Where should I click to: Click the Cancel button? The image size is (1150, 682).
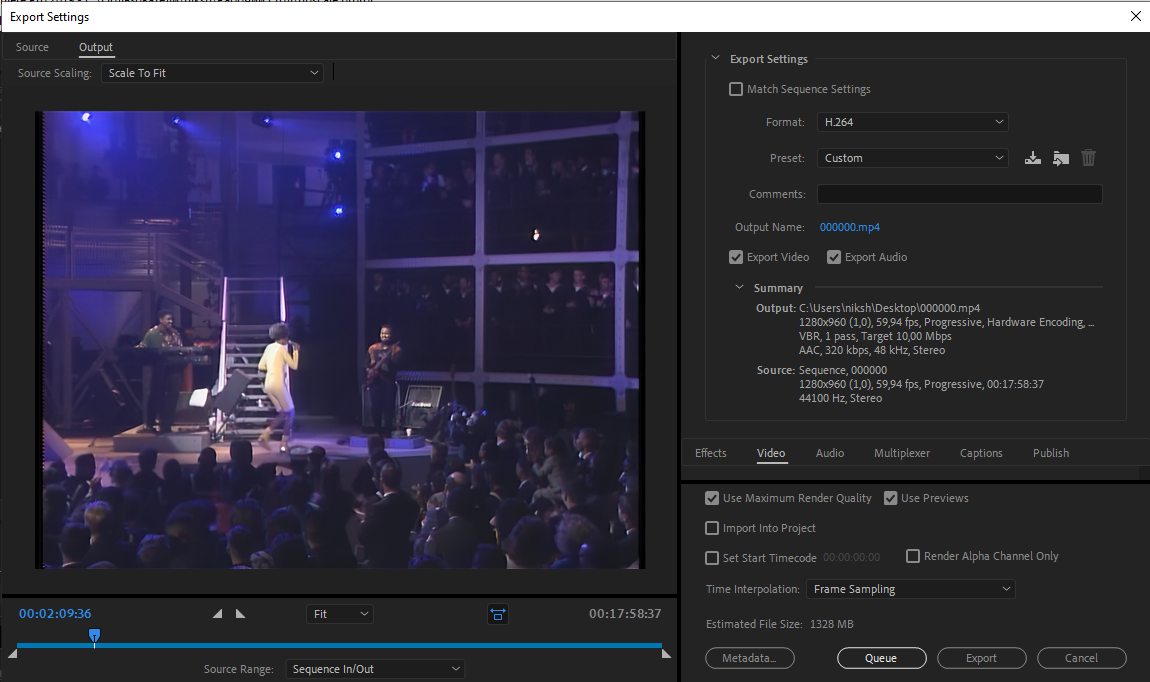click(1081, 659)
